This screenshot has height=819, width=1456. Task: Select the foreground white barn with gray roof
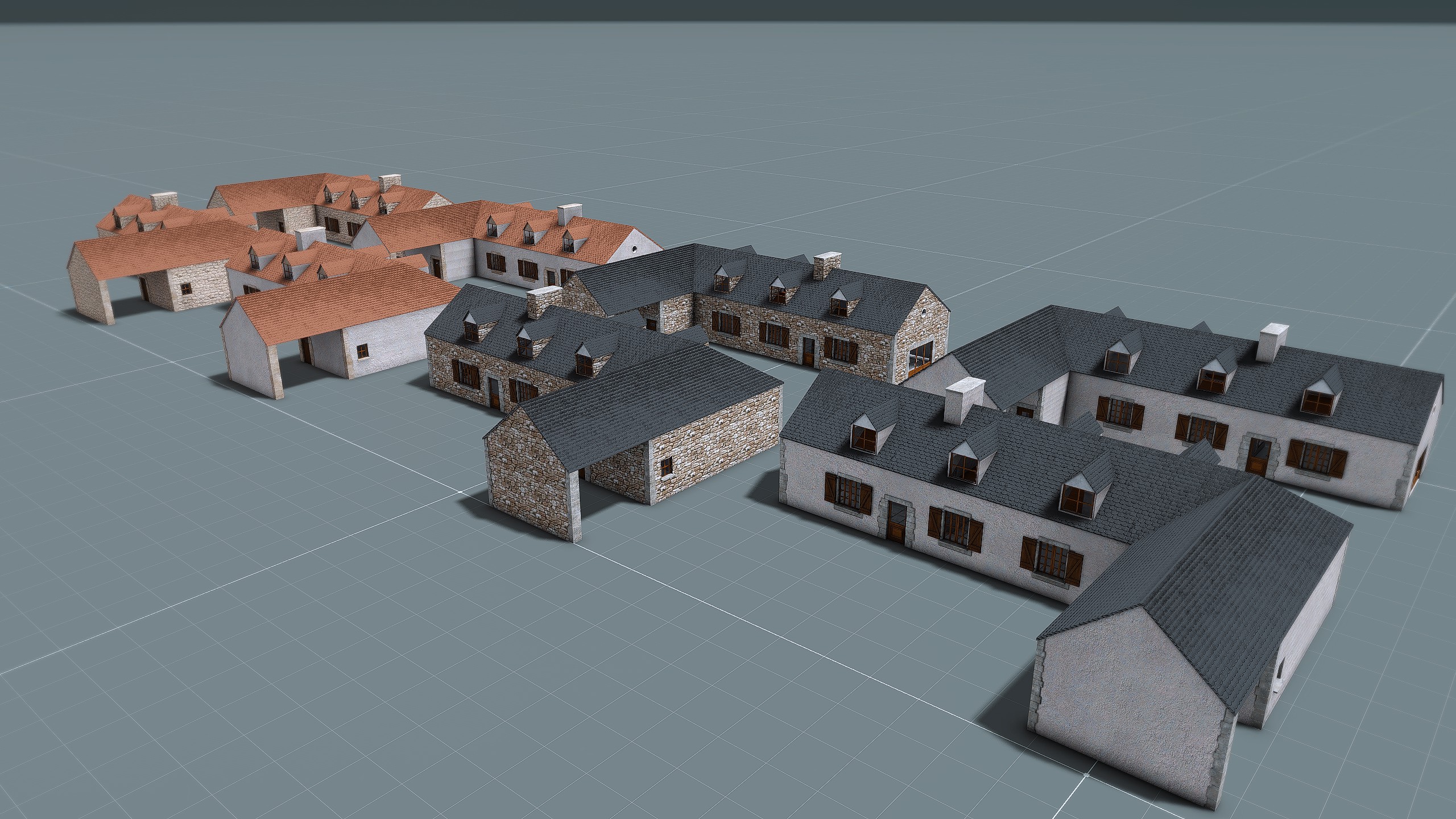pyautogui.click(x=1189, y=643)
